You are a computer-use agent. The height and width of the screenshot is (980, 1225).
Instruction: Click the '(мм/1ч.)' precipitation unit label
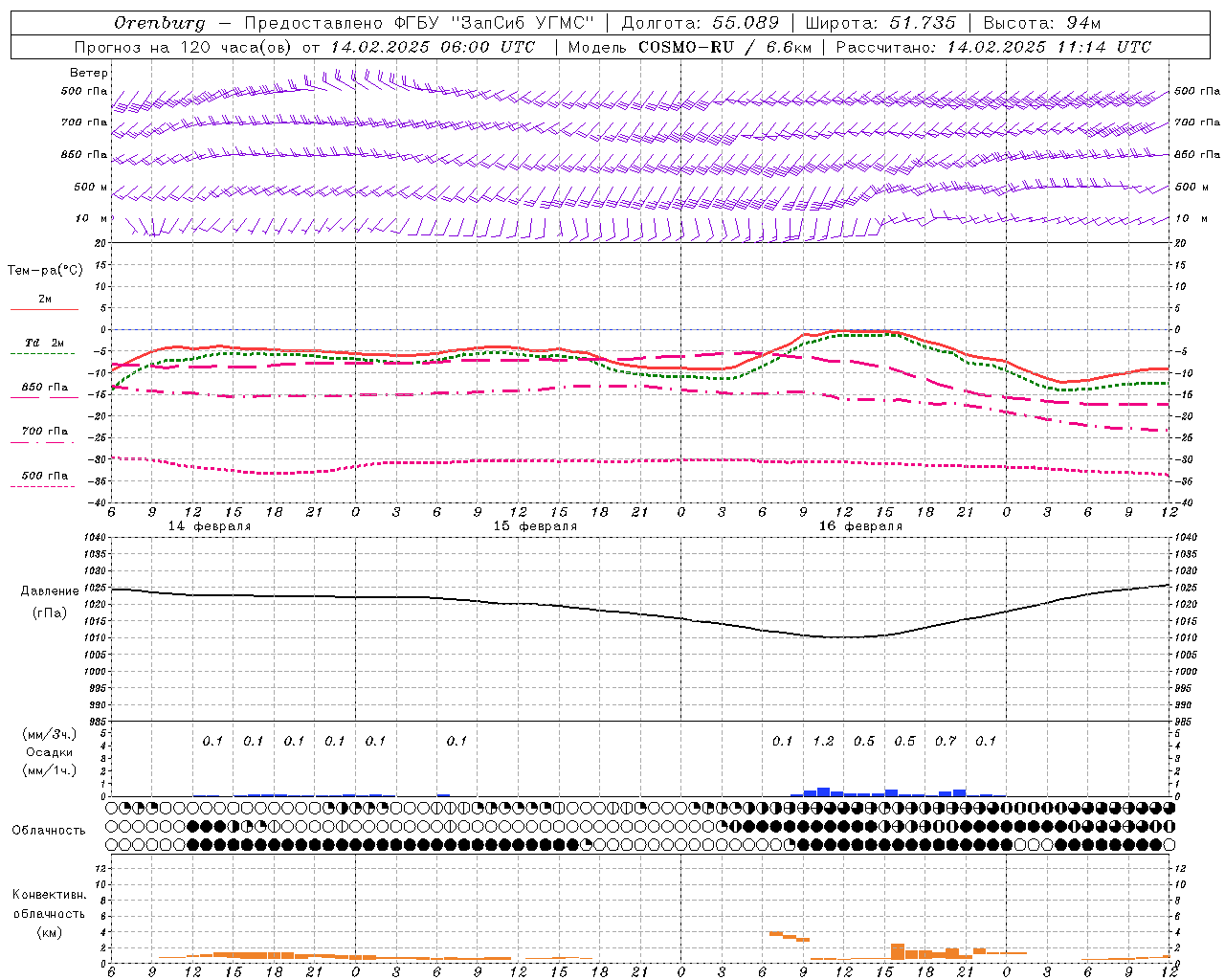(x=49, y=770)
